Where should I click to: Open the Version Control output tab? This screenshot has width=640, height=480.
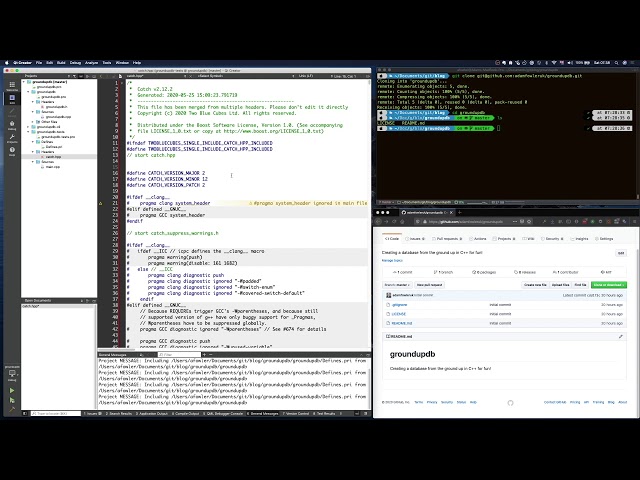click(296, 413)
